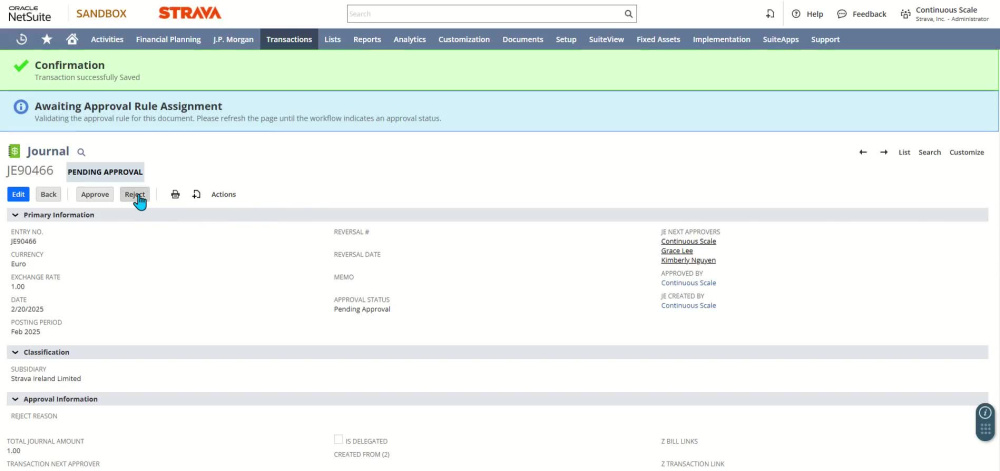Open the Feedback speech bubble icon
The image size is (1000, 471).
click(842, 13)
